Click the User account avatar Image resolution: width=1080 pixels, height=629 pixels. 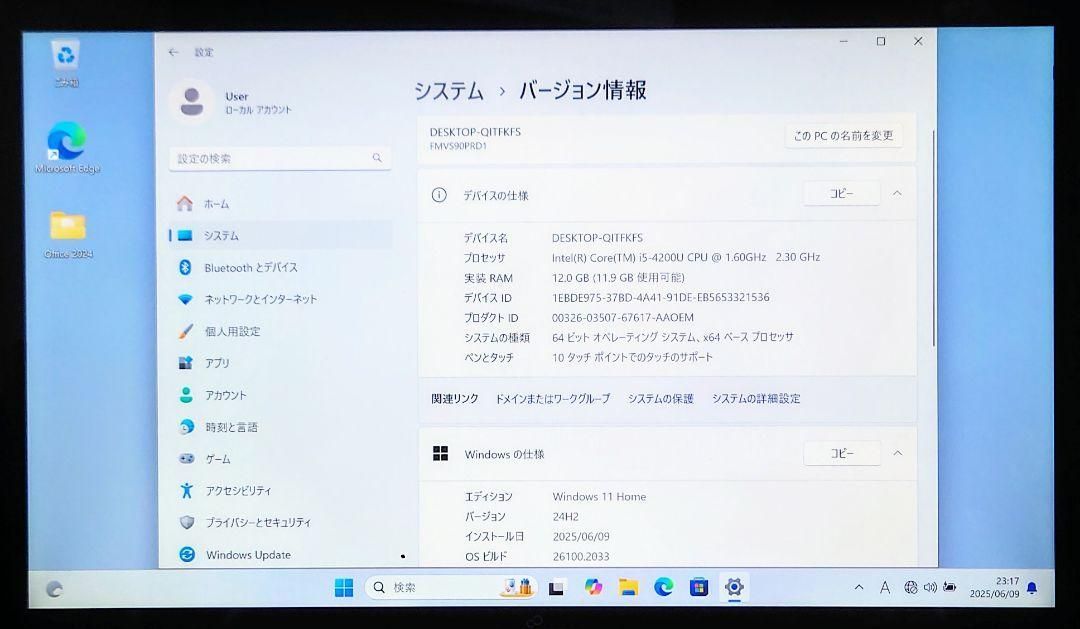[x=191, y=102]
